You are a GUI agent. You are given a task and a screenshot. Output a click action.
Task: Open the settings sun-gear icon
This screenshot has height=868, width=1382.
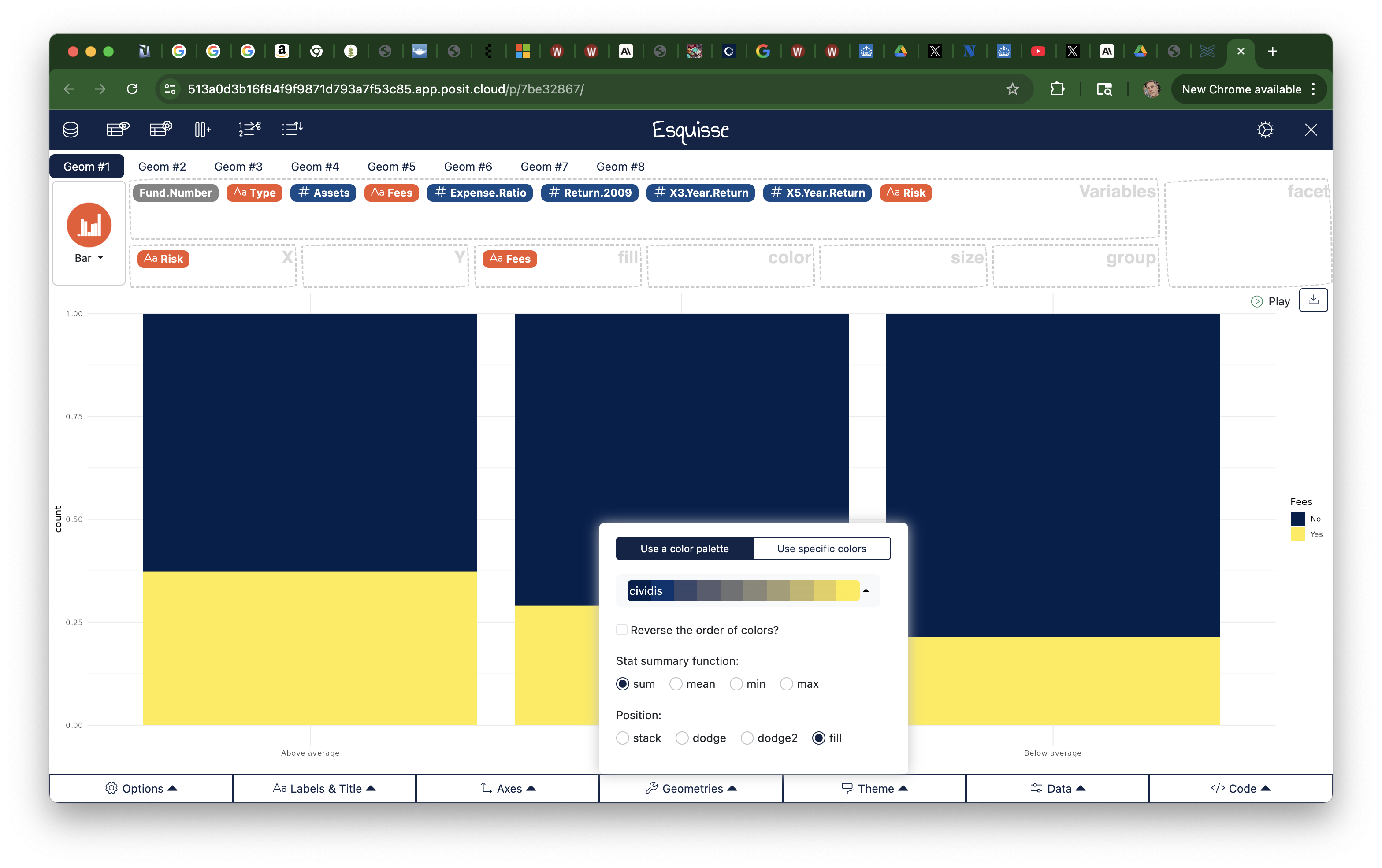[1265, 130]
